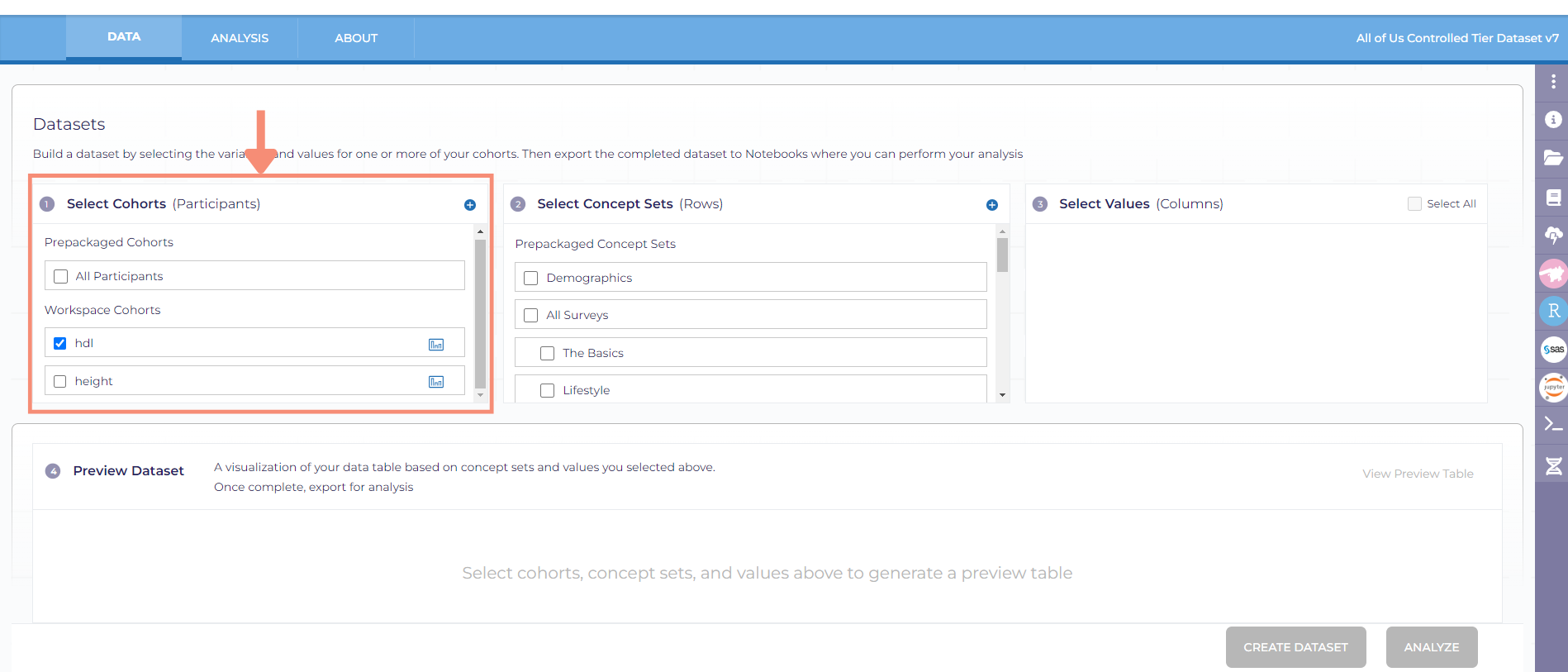Click the concept sets scrollbar thumb
Image resolution: width=1568 pixels, height=672 pixels.
[1002, 255]
